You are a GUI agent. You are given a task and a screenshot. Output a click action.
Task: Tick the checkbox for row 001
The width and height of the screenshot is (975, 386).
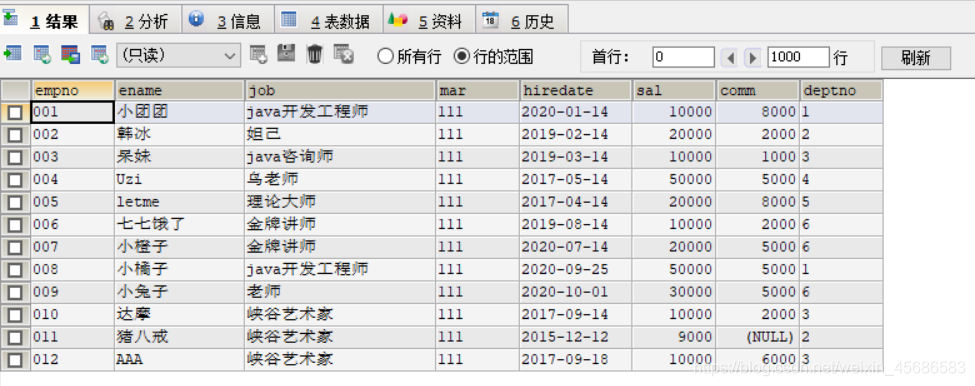click(15, 113)
